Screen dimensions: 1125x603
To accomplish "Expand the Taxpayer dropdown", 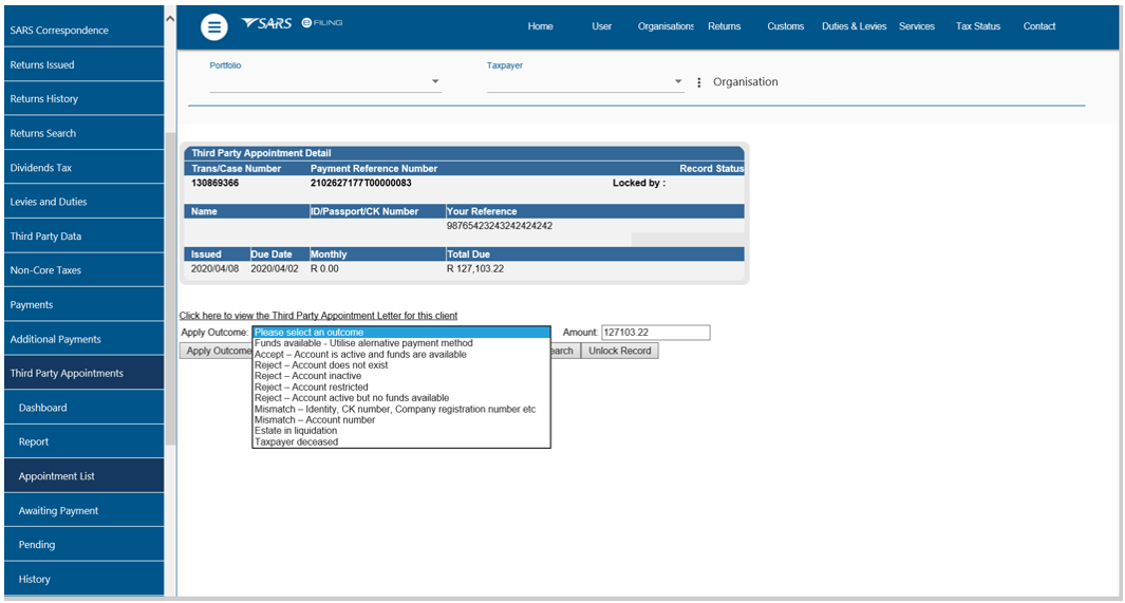I will [678, 82].
